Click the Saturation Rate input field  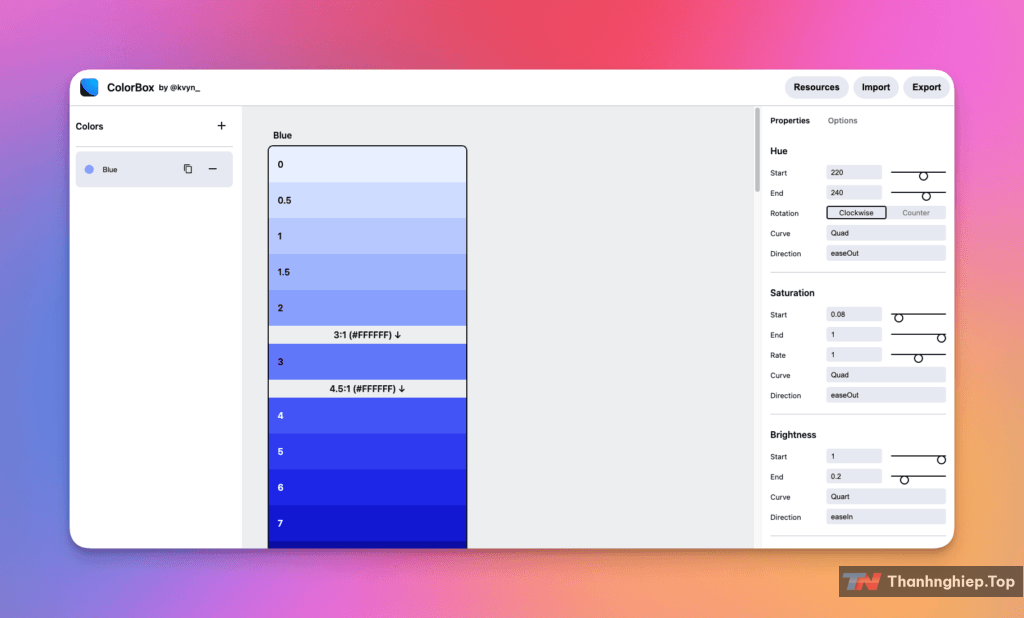click(x=854, y=354)
